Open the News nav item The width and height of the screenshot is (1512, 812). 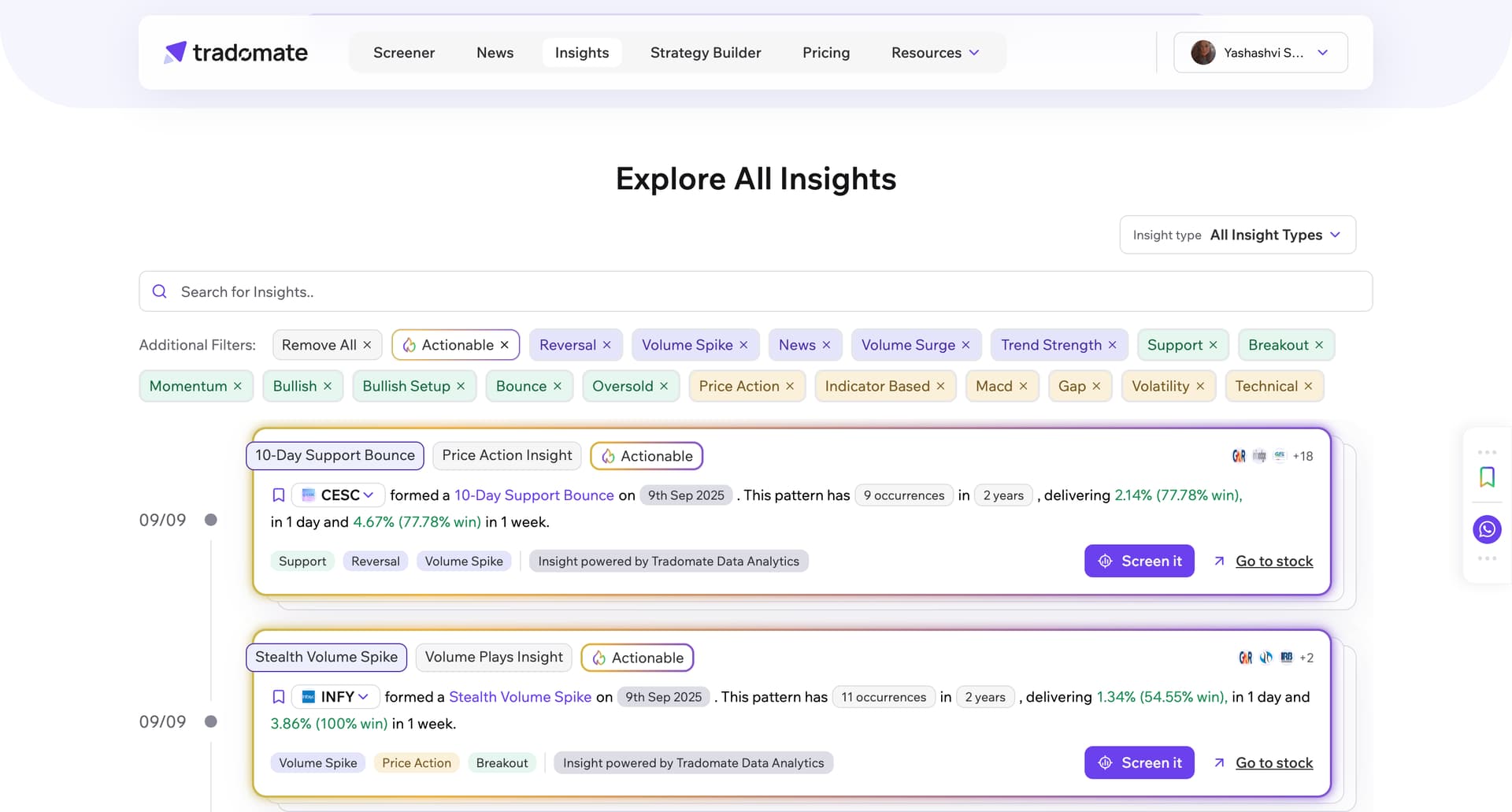coord(495,53)
